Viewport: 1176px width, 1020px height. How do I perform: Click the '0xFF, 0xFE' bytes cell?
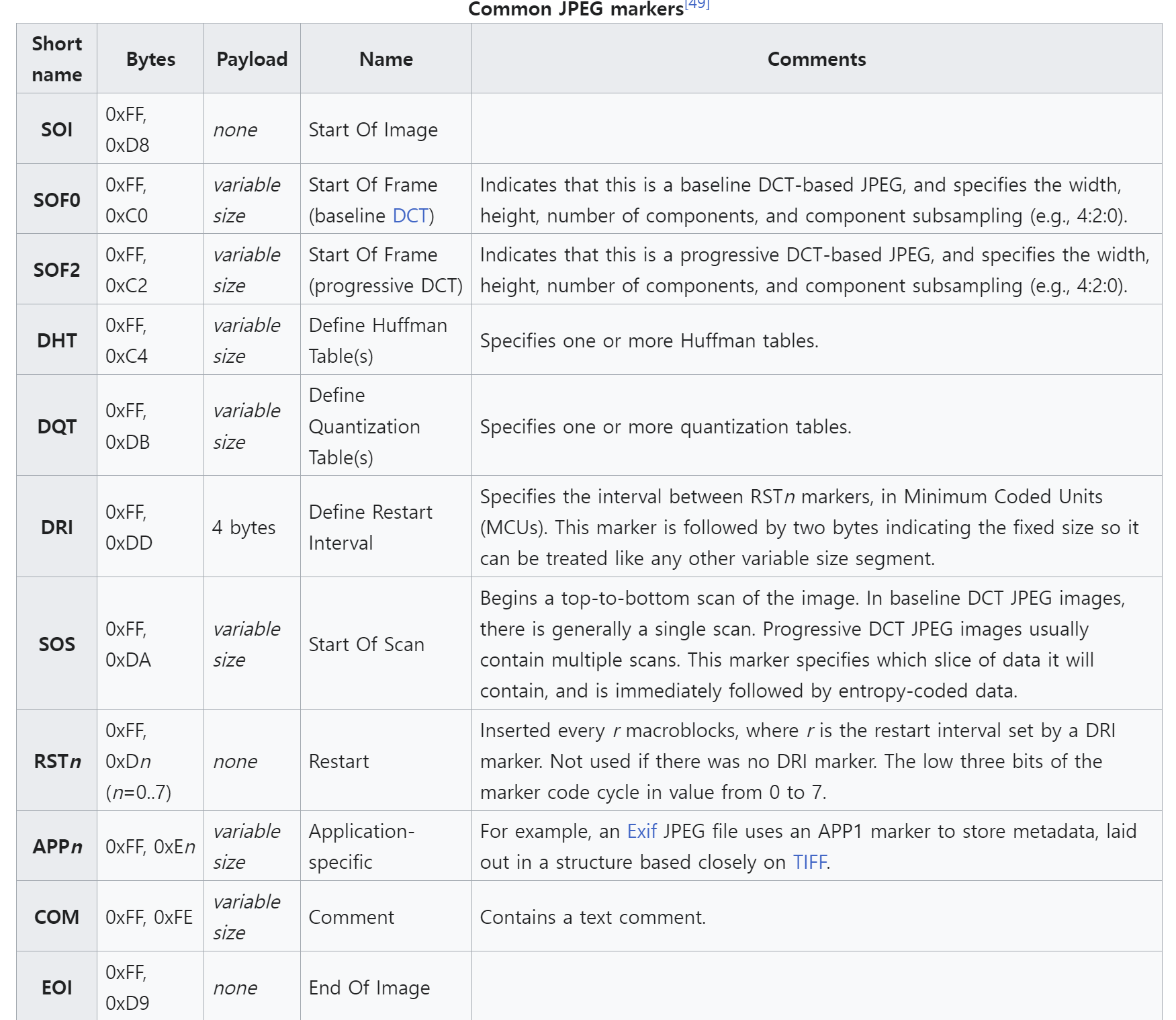(x=150, y=917)
